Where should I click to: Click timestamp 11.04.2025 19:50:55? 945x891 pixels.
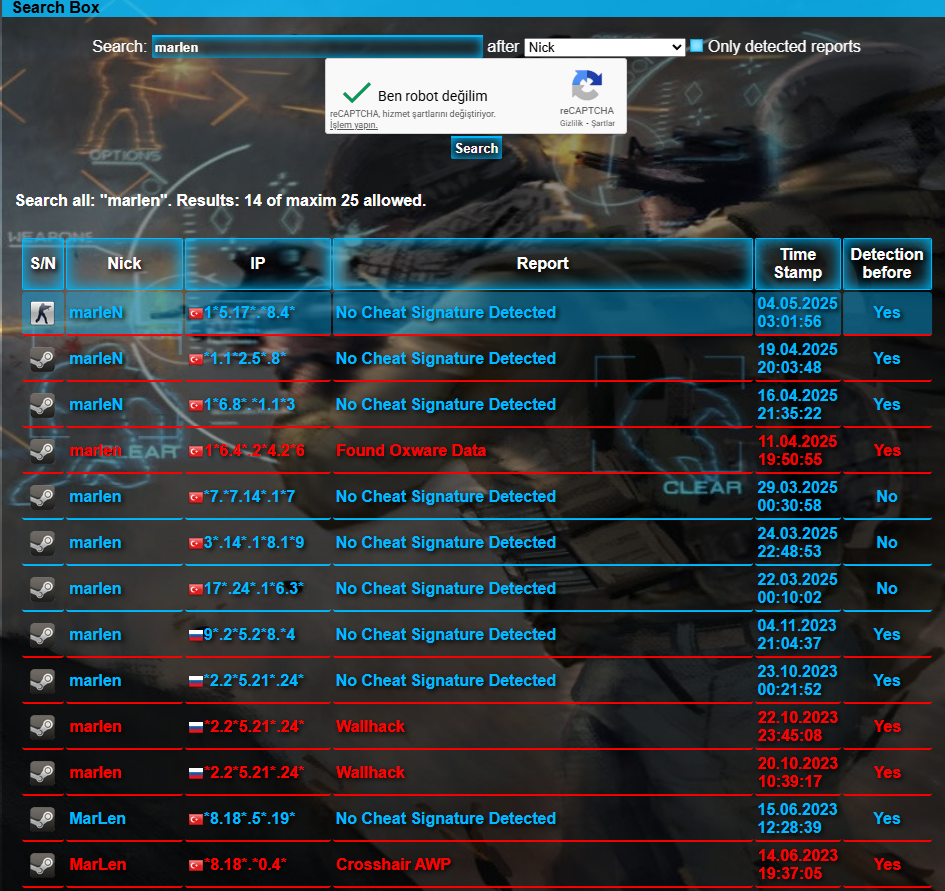[x=797, y=450]
